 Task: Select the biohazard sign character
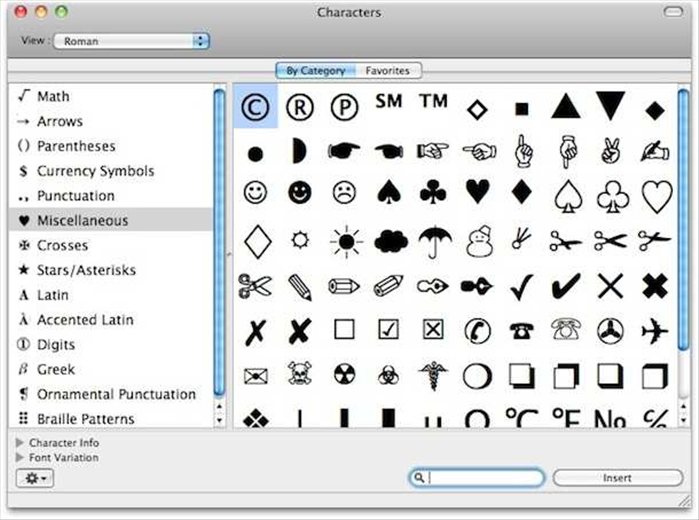coord(389,375)
